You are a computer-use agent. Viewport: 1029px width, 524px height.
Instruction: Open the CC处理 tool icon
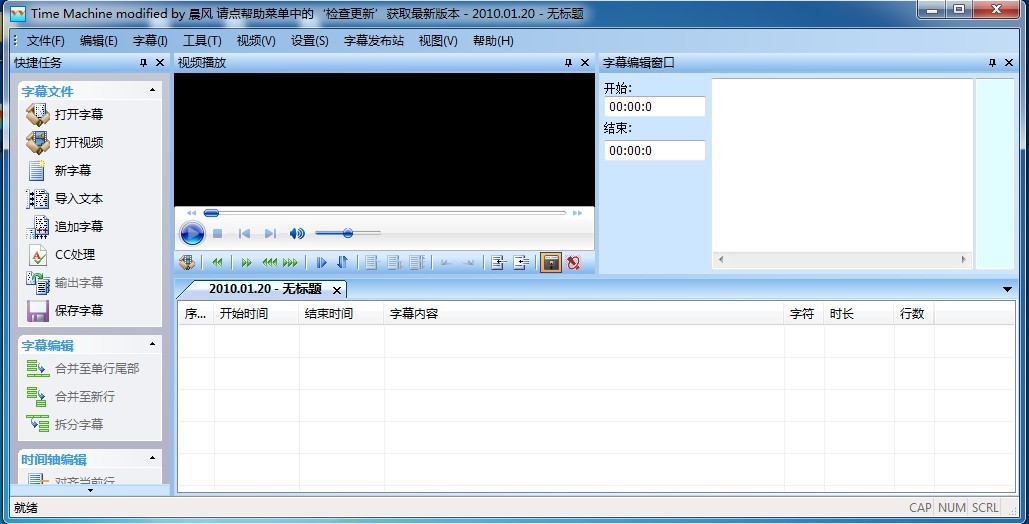coord(38,254)
